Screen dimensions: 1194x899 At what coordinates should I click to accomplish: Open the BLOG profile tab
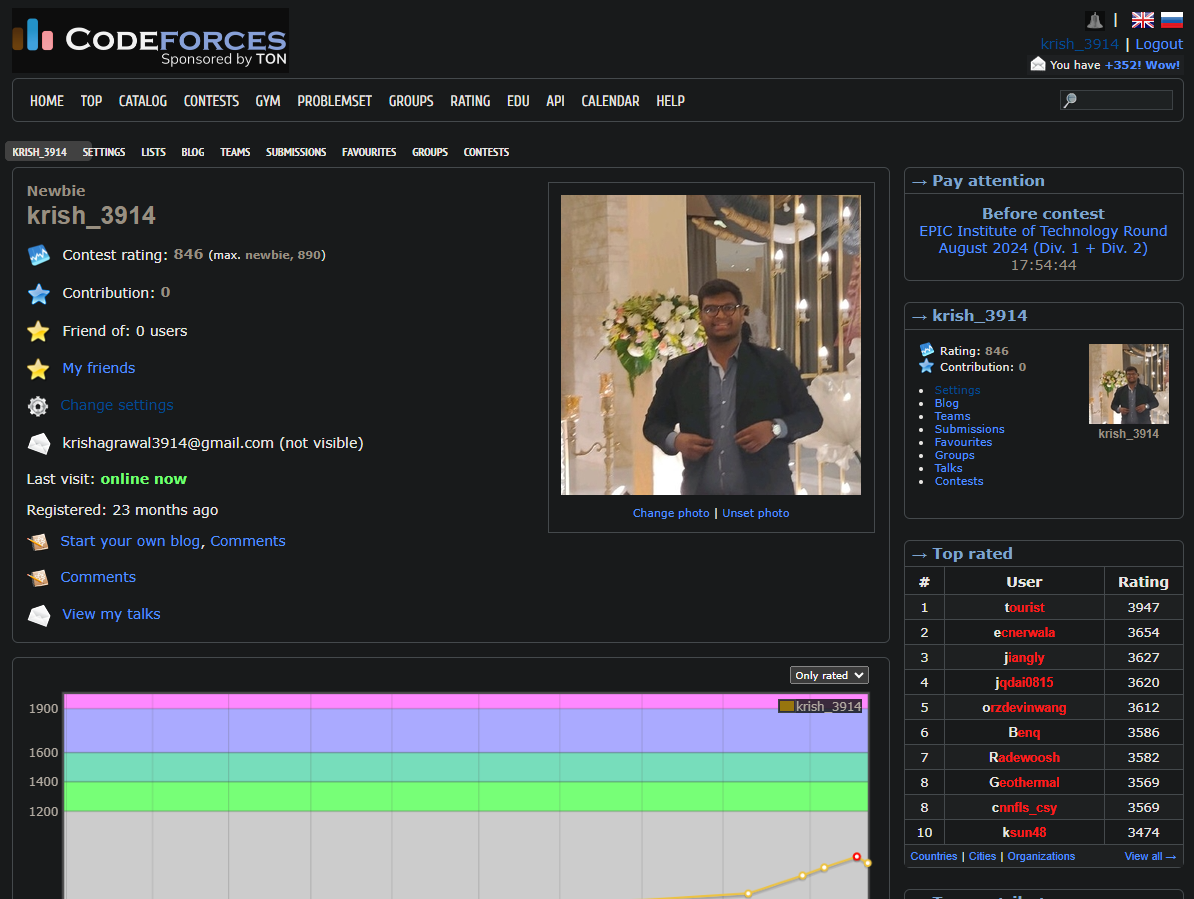pyautogui.click(x=193, y=152)
